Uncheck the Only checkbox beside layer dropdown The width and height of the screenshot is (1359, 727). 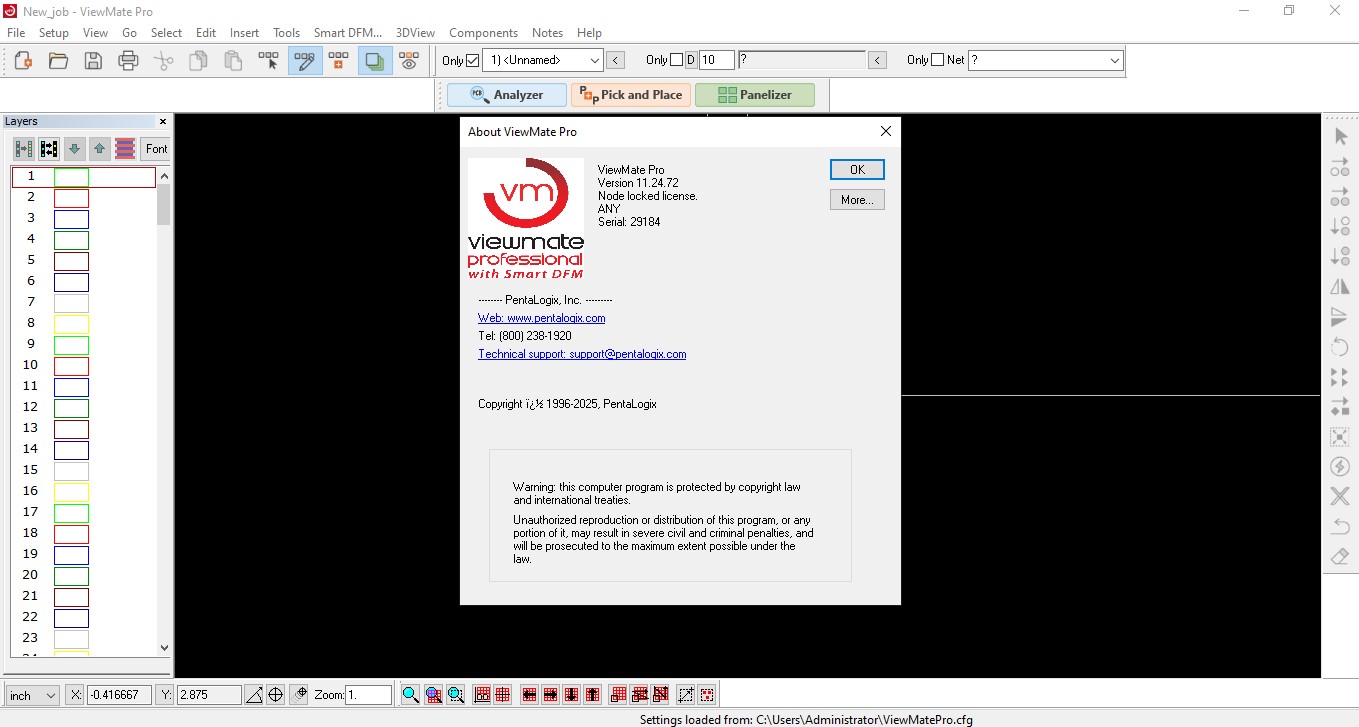(473, 60)
